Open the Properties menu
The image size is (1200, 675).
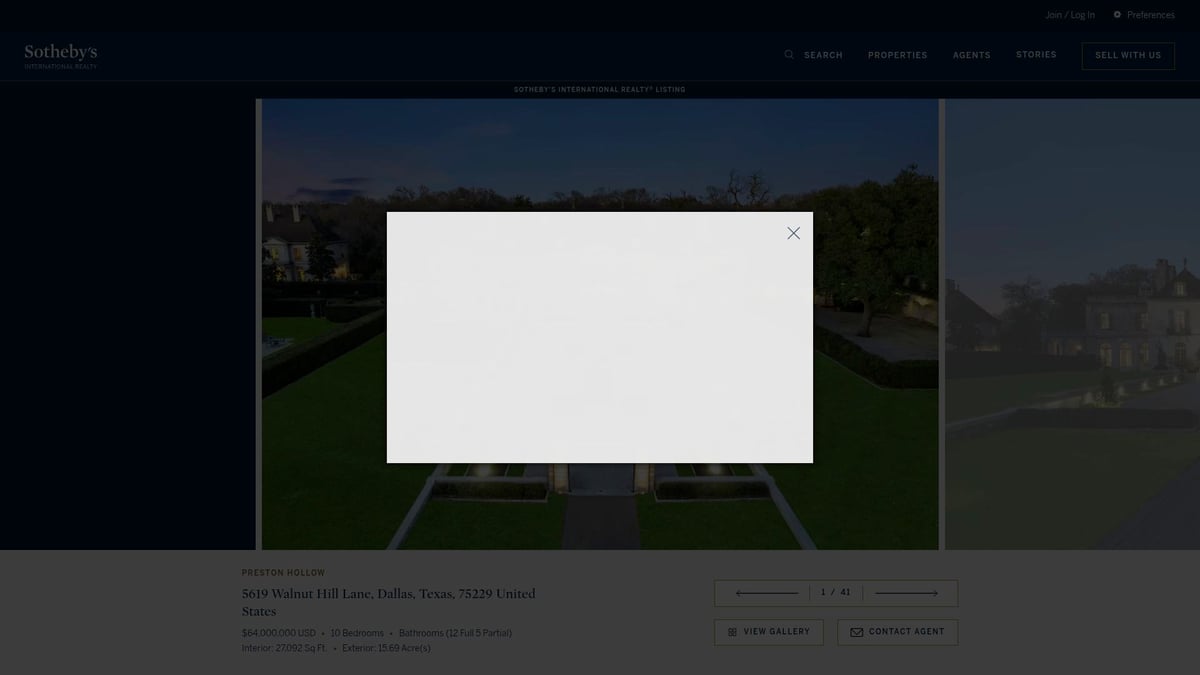click(897, 55)
